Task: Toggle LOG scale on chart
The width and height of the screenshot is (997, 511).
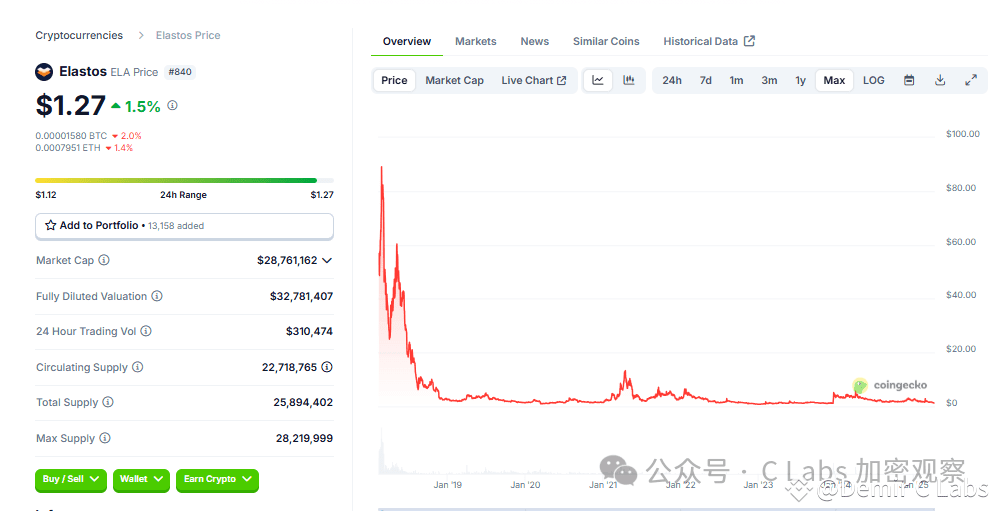Action: click(x=874, y=80)
